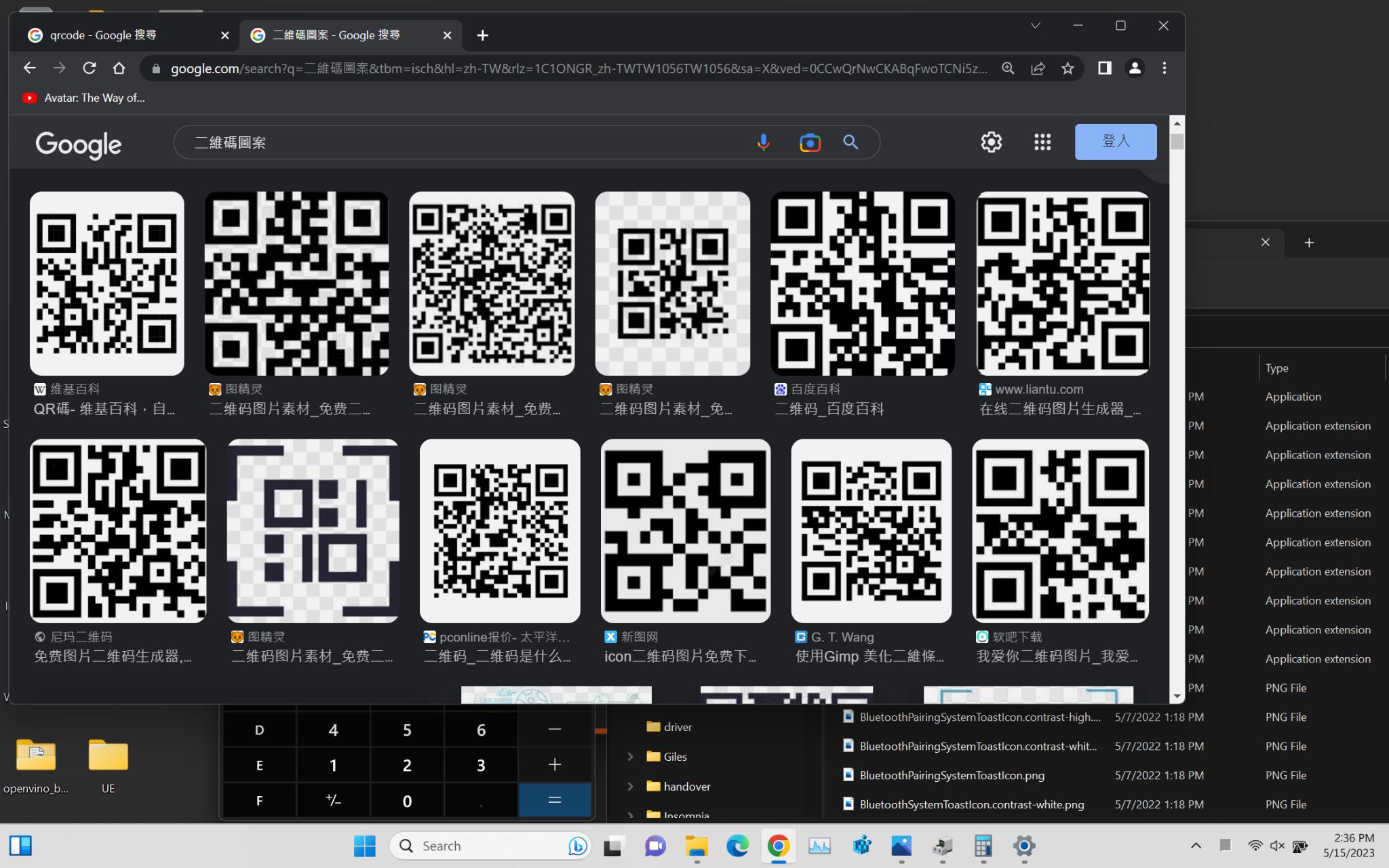
Task: Select the QR code Wikipedia image thumbnail
Action: tap(107, 283)
